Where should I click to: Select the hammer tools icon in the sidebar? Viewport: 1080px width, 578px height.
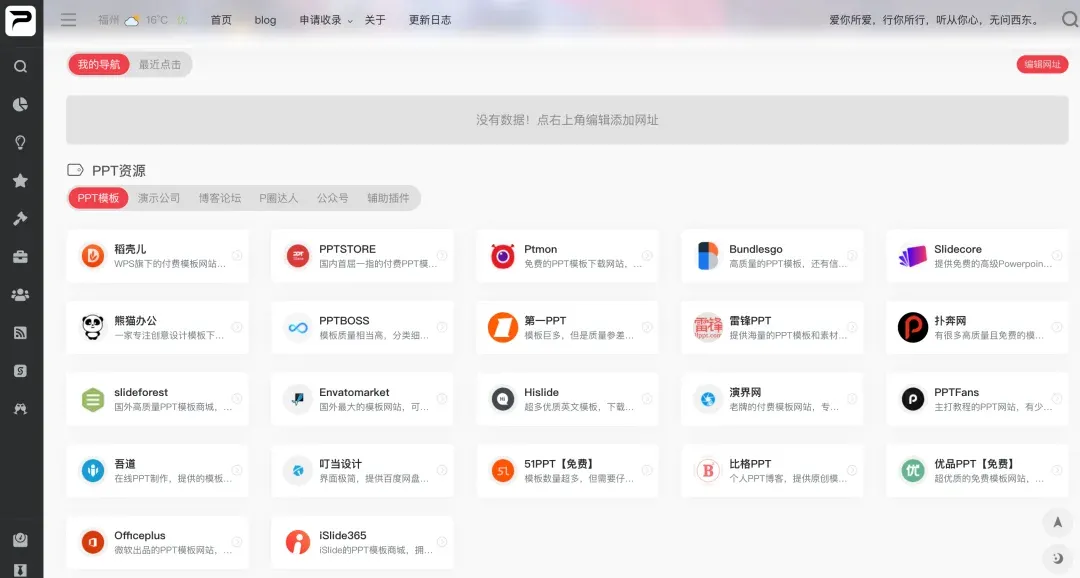(x=21, y=218)
